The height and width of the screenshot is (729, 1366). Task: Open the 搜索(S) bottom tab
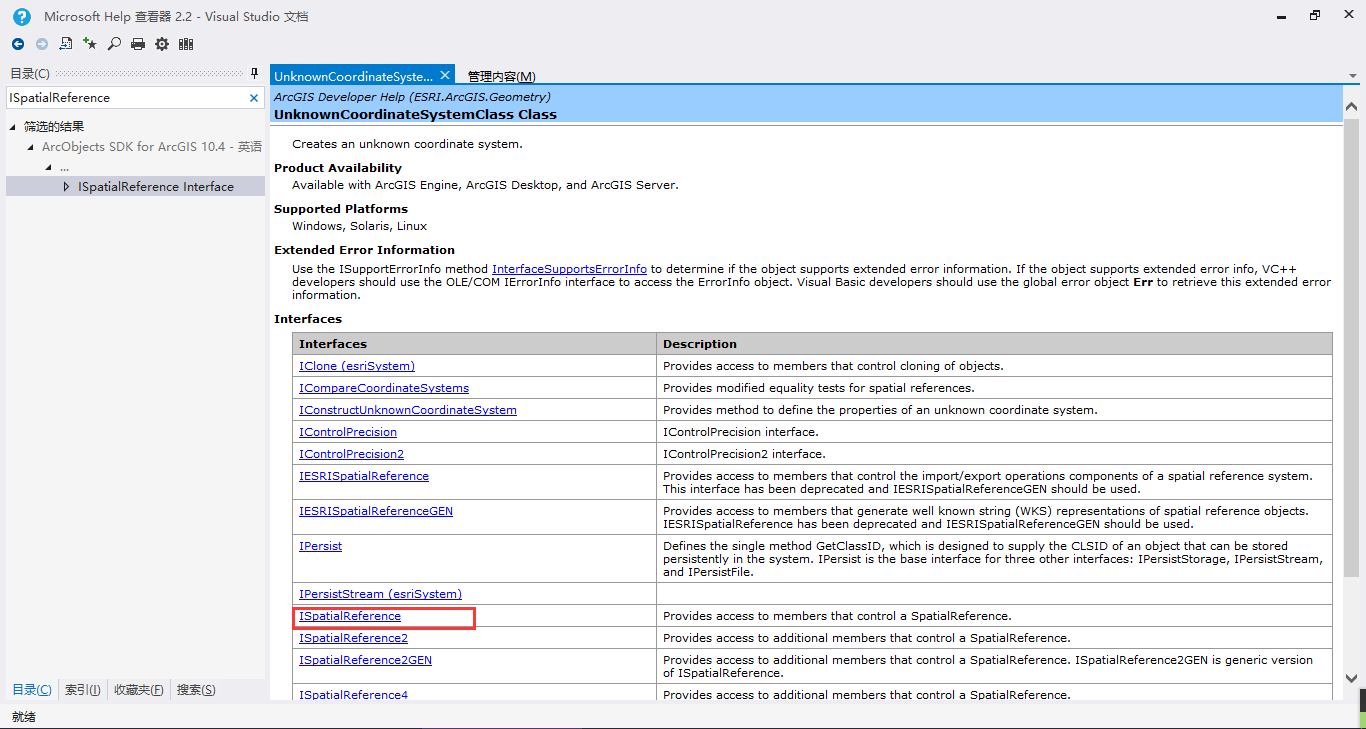coord(196,690)
